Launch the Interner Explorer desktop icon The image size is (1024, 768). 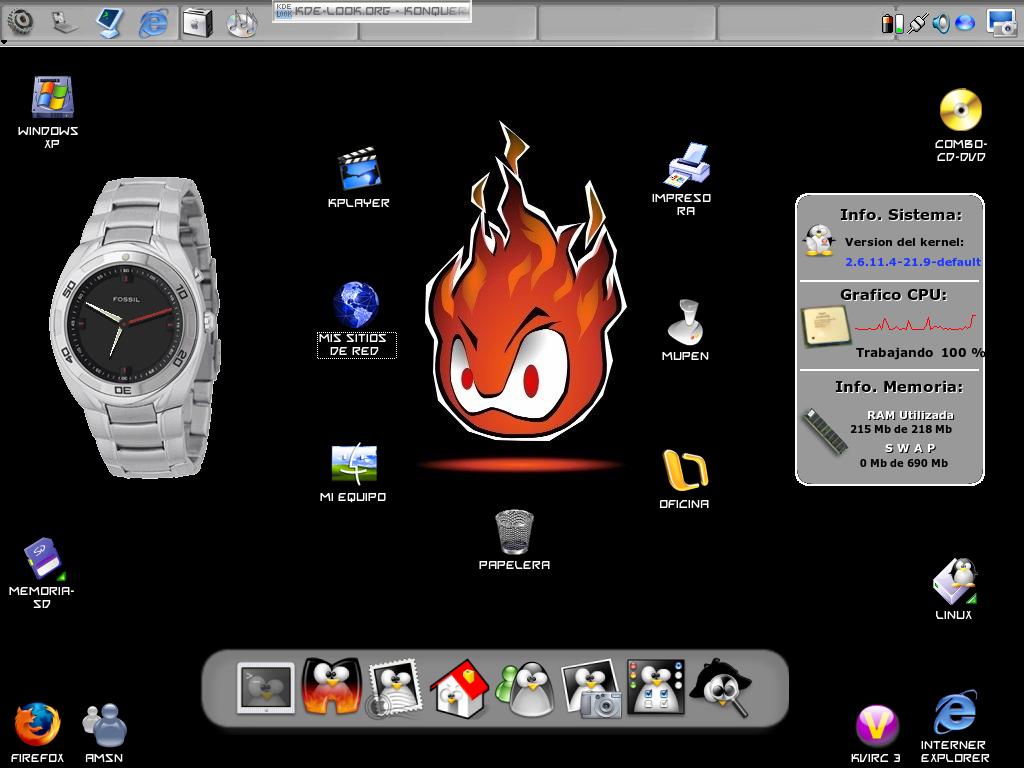pyautogui.click(x=955, y=713)
